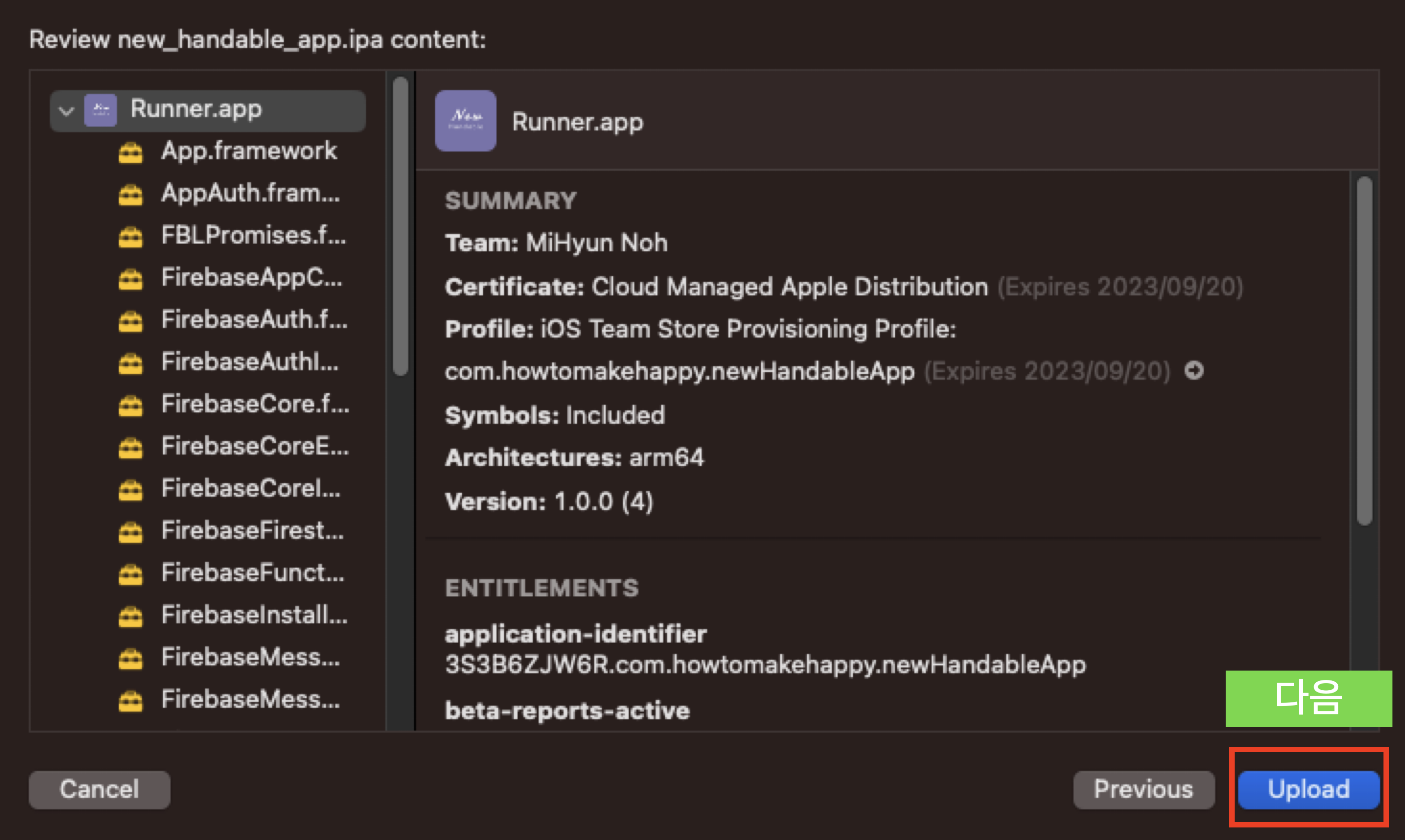1405x840 pixels.
Task: Click the large Runner.app icon in header
Action: point(465,121)
